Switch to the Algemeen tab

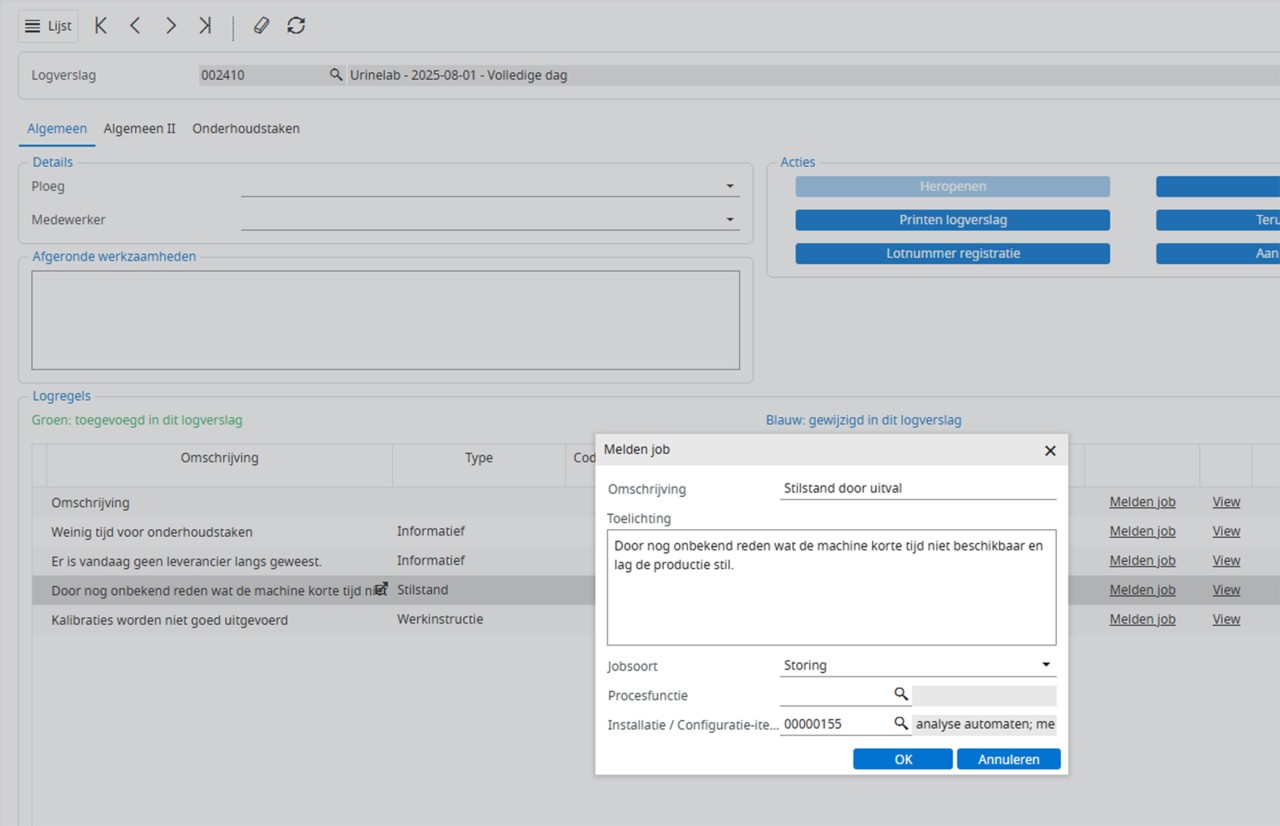tap(57, 128)
